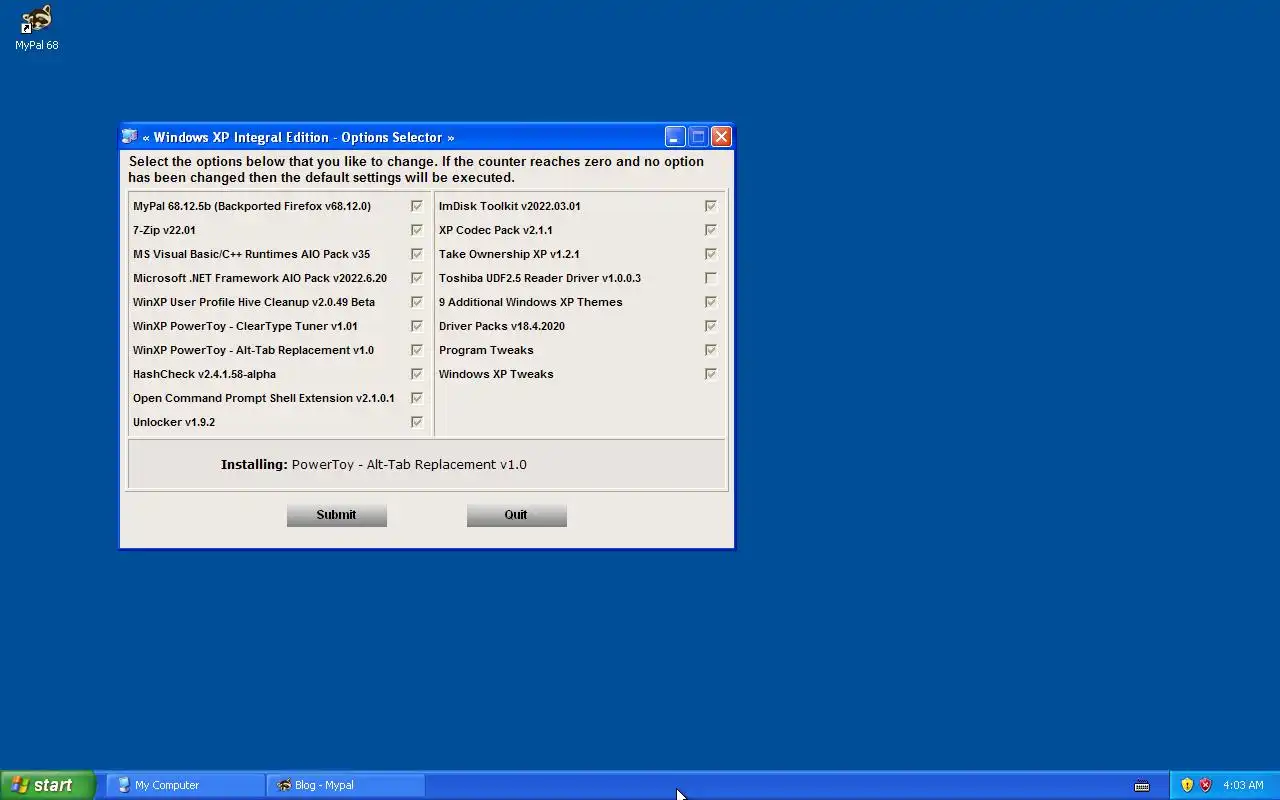Viewport: 1280px width, 800px height.
Task: Switch to the Blog - Mypal taskbar button
Action: [346, 785]
